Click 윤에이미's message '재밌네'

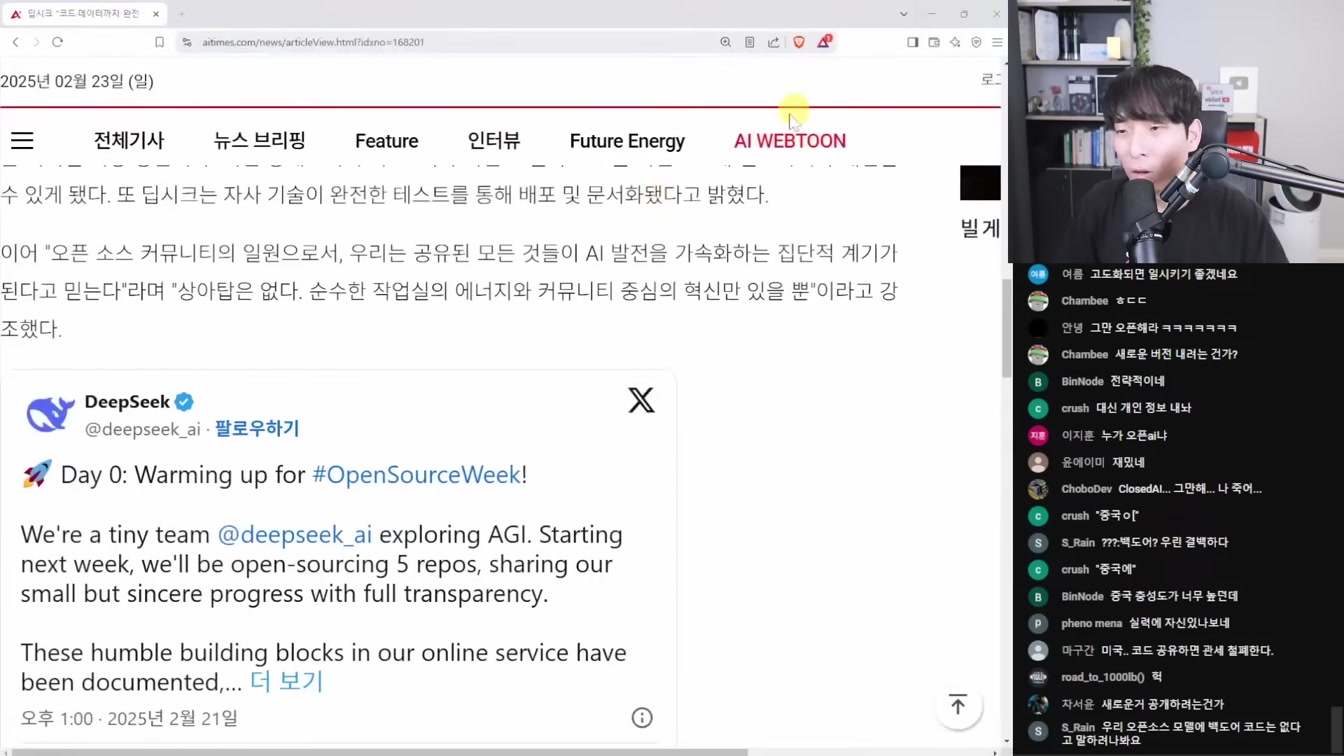[x=1128, y=462]
